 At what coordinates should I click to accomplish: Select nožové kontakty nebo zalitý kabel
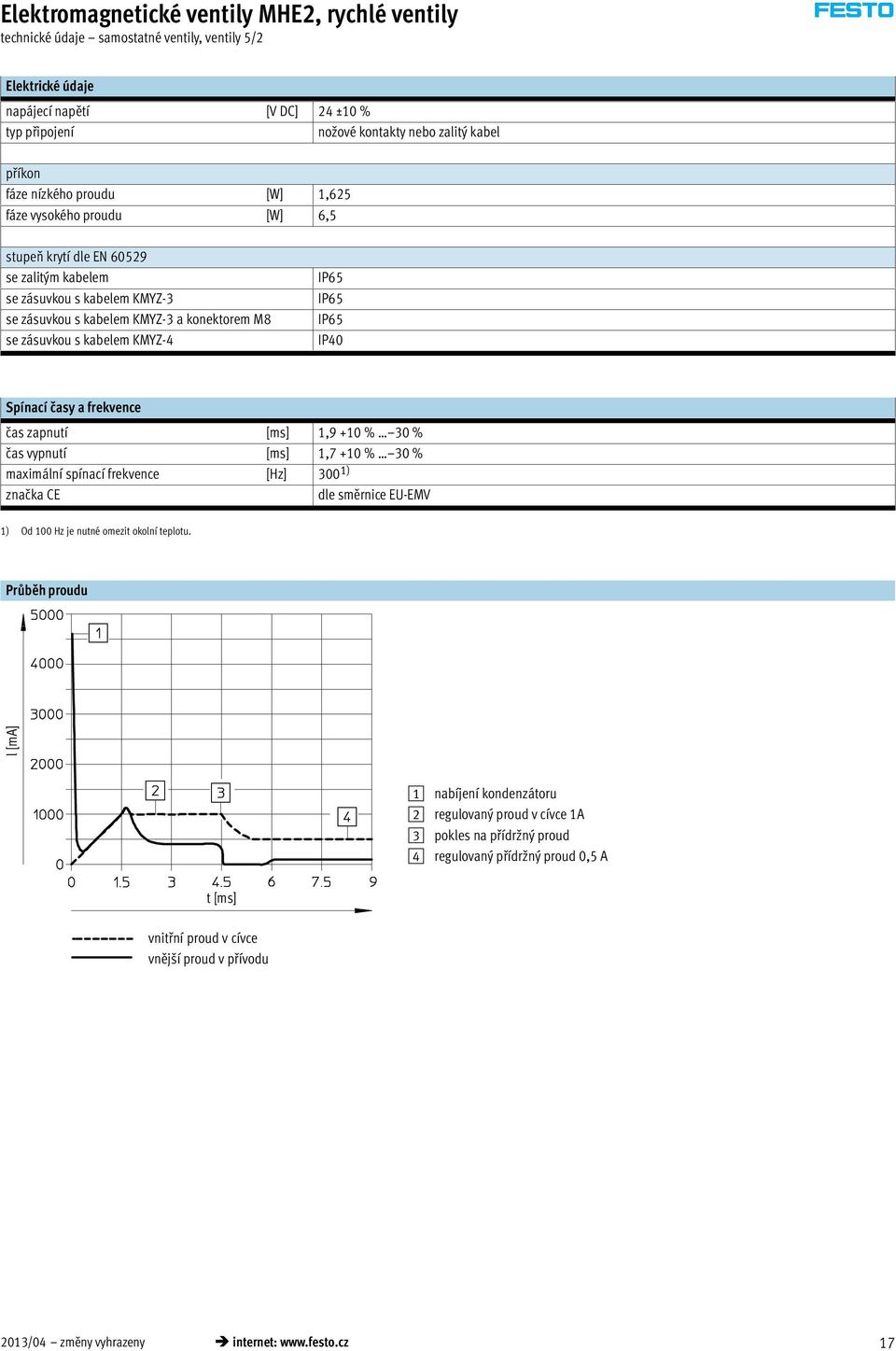409,133
